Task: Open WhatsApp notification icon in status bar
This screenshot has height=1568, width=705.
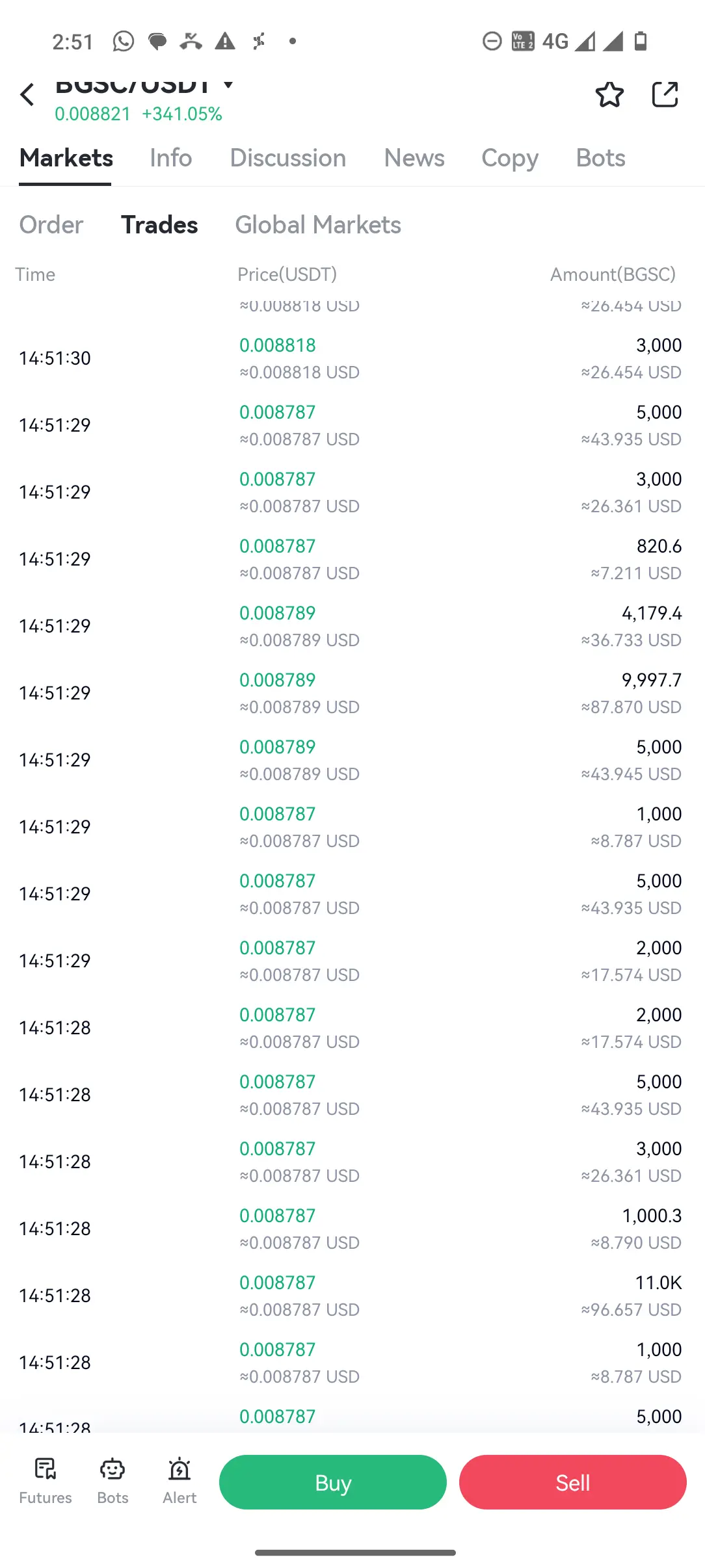Action: tap(123, 42)
